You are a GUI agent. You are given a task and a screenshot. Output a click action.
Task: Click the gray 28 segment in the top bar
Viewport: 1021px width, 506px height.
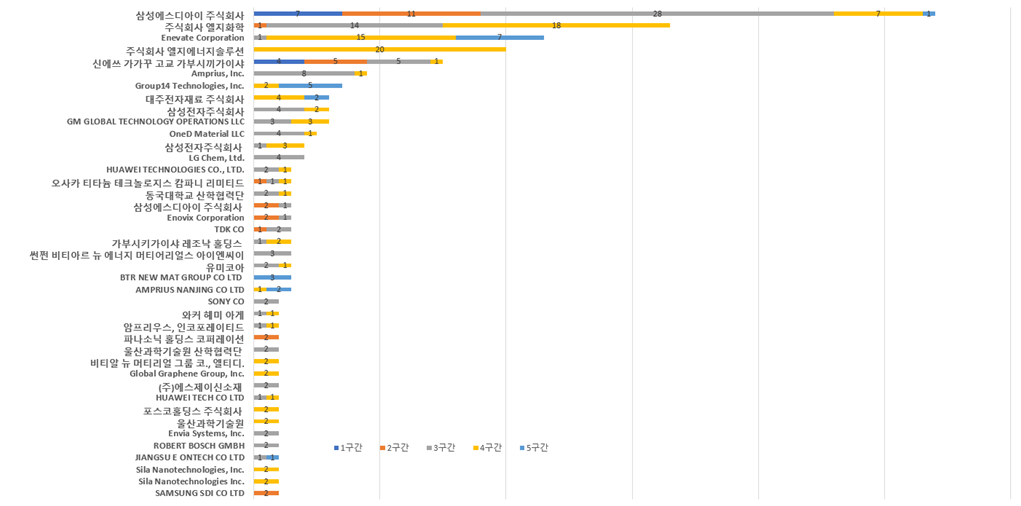coord(656,14)
